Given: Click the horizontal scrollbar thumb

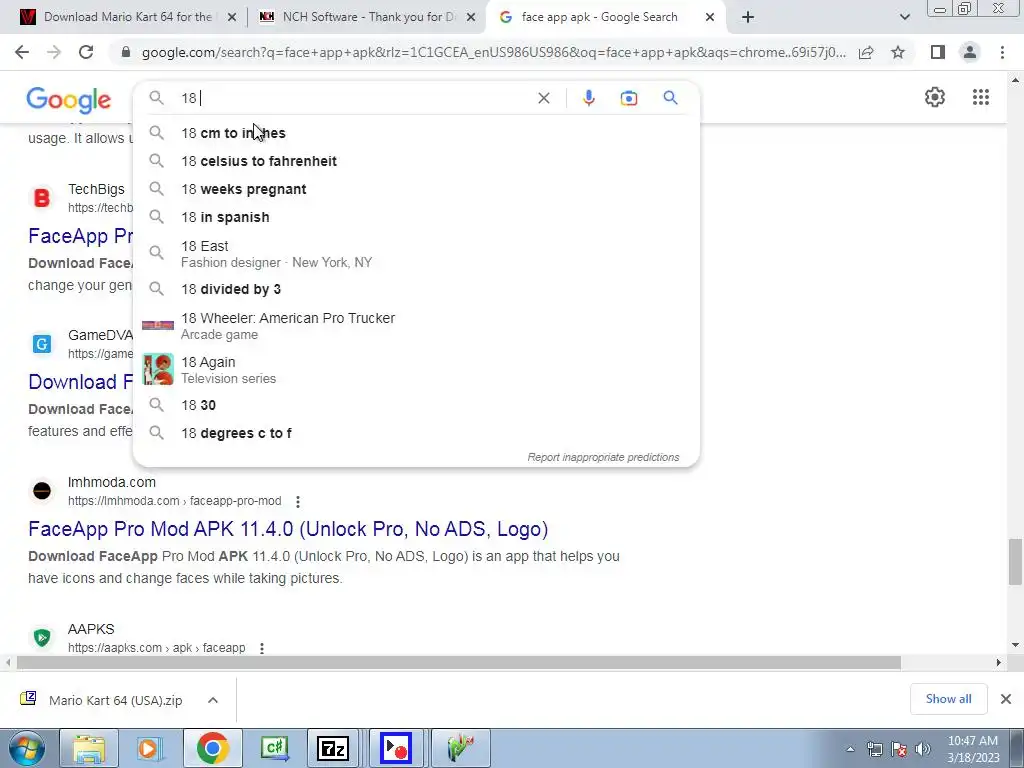Looking at the screenshot, I should 458,663.
